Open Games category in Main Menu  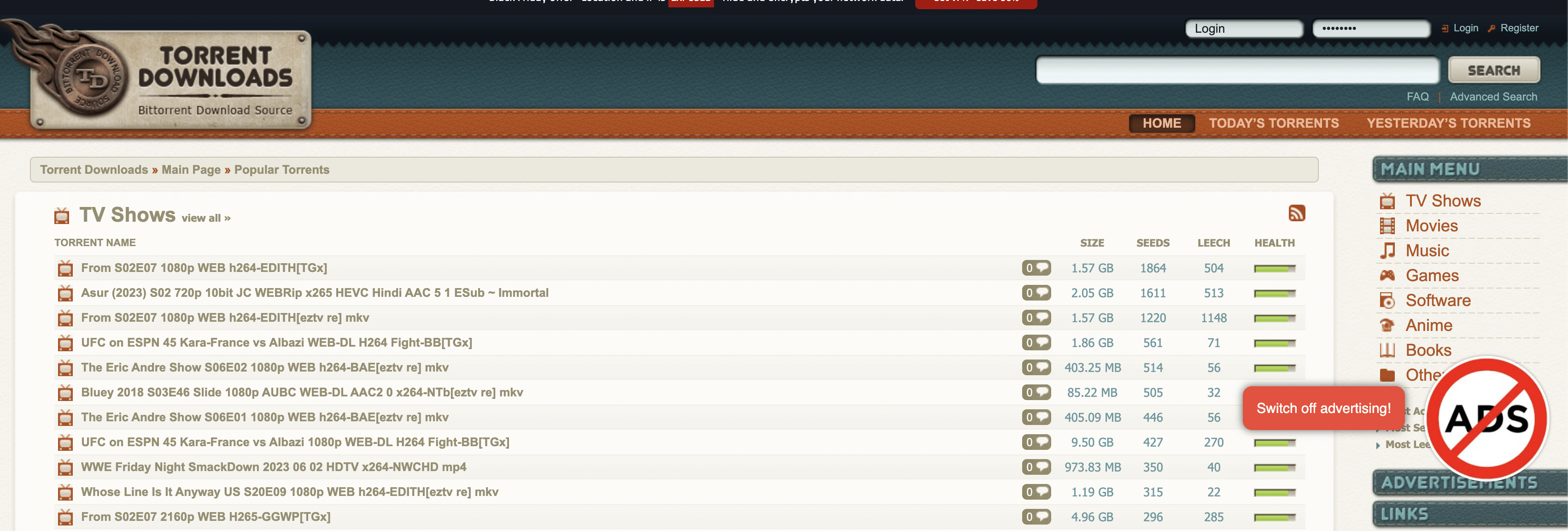pyautogui.click(x=1432, y=275)
